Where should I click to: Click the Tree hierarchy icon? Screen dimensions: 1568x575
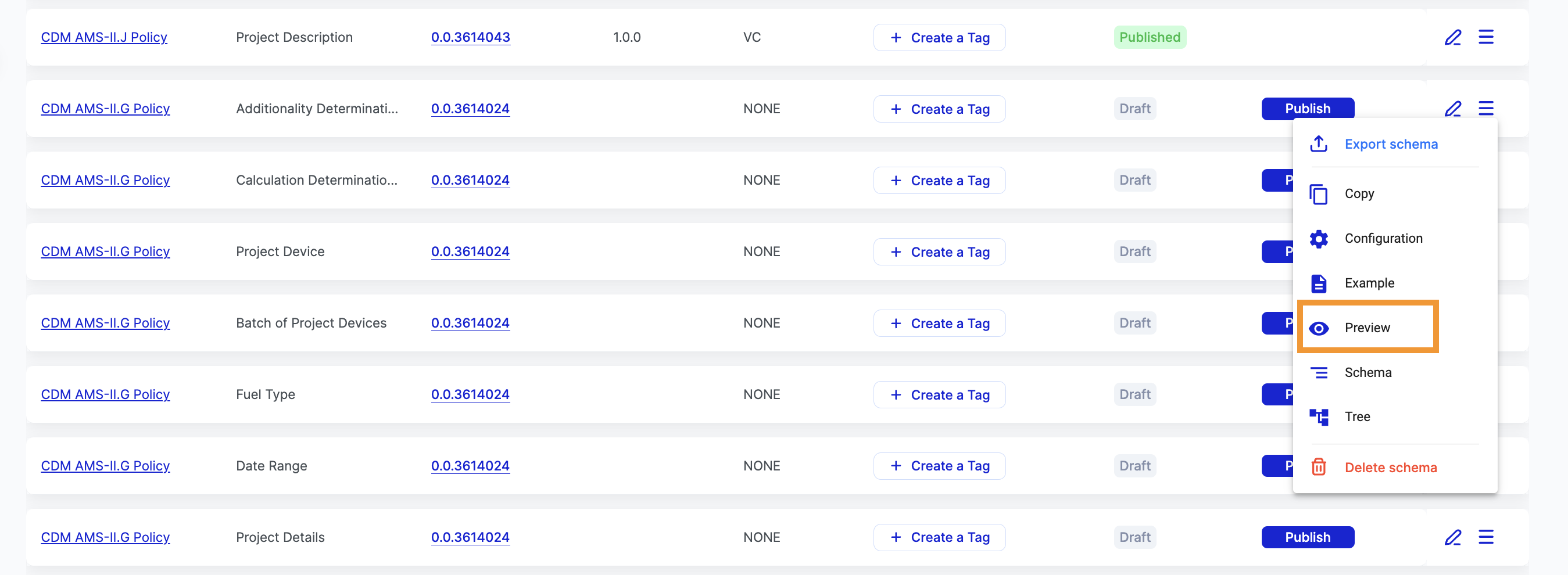click(1319, 417)
